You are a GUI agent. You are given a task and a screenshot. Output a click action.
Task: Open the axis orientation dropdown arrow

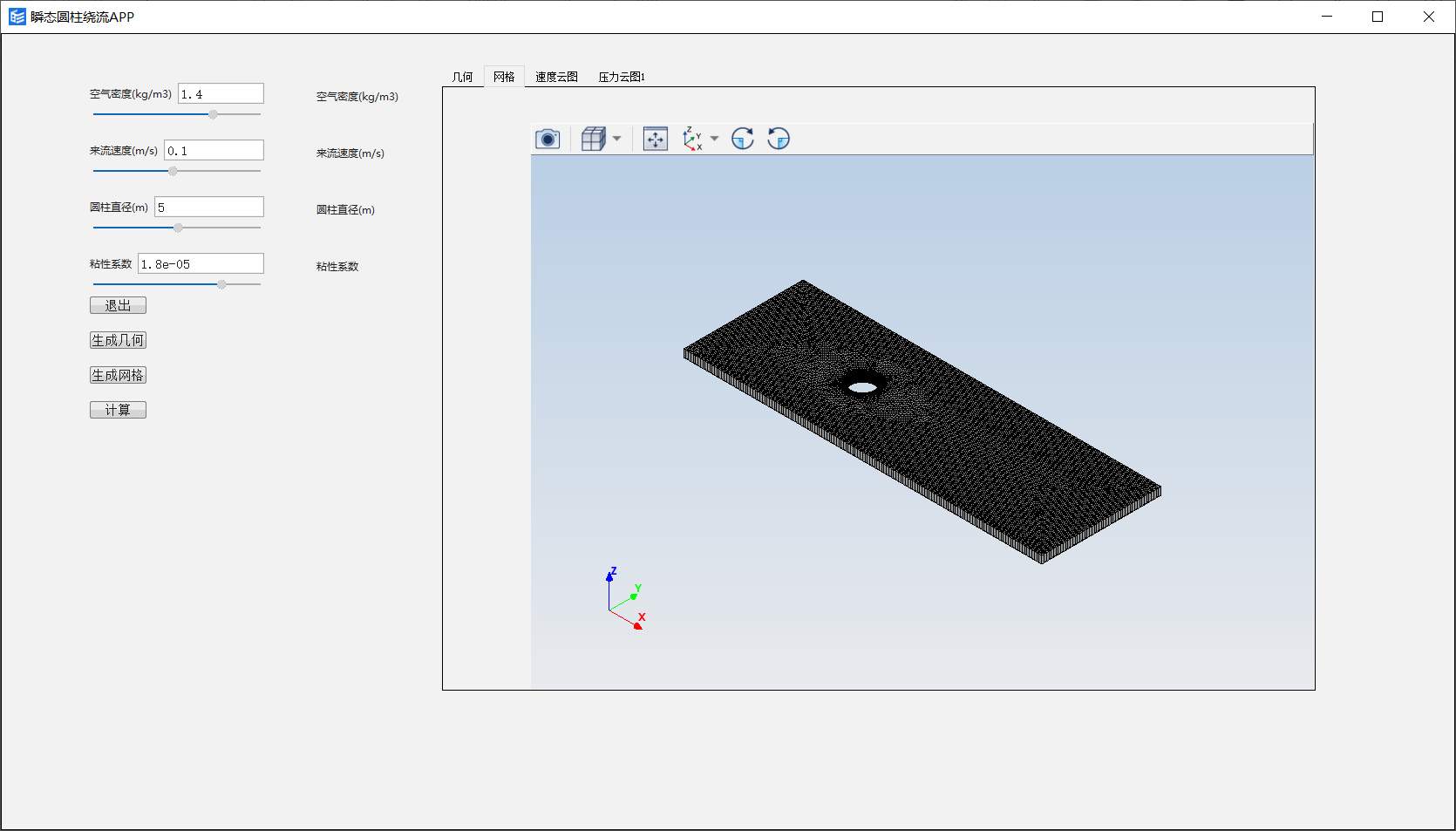[x=715, y=139]
